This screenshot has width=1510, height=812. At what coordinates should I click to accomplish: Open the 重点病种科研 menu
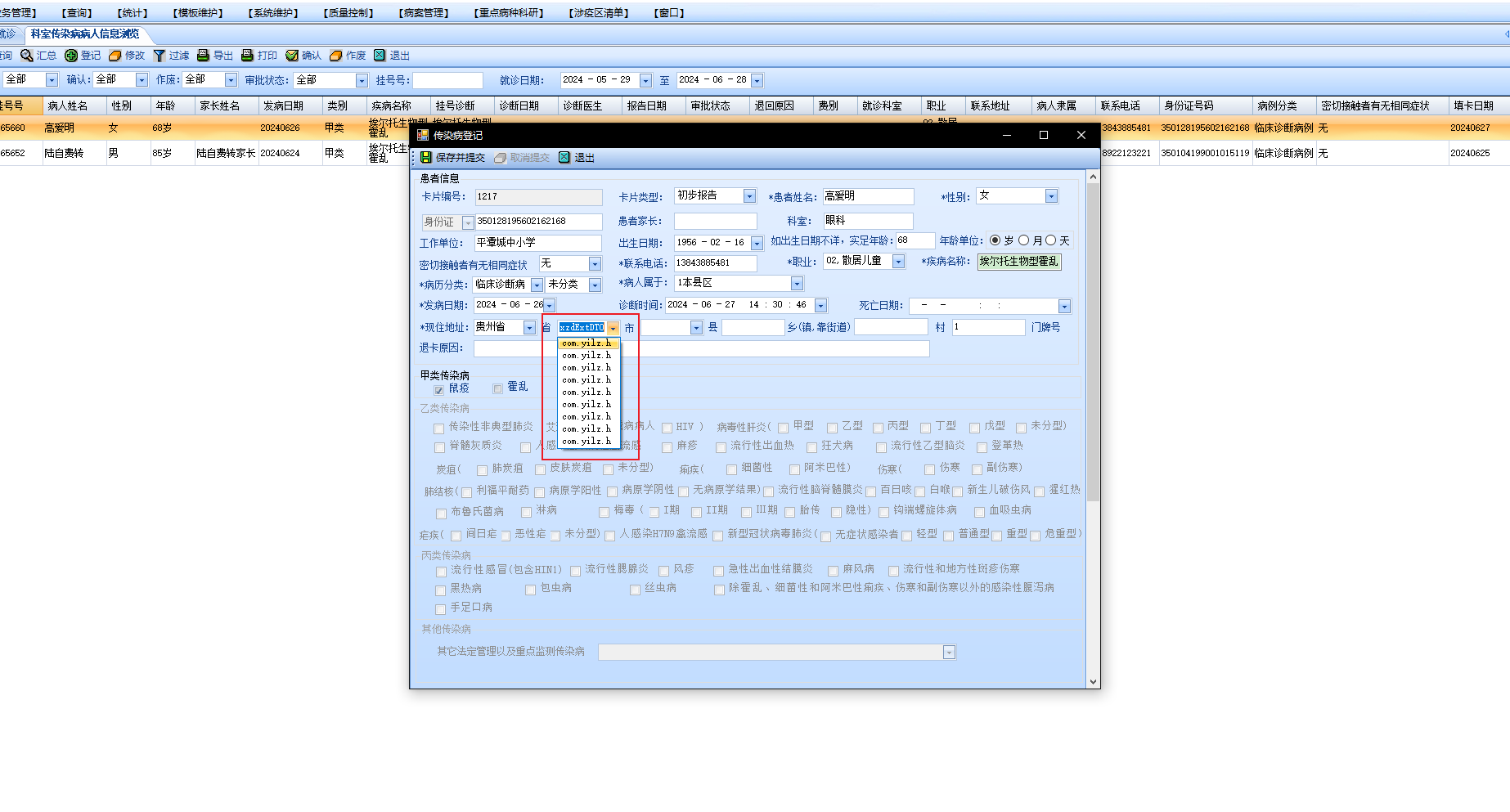coord(509,13)
